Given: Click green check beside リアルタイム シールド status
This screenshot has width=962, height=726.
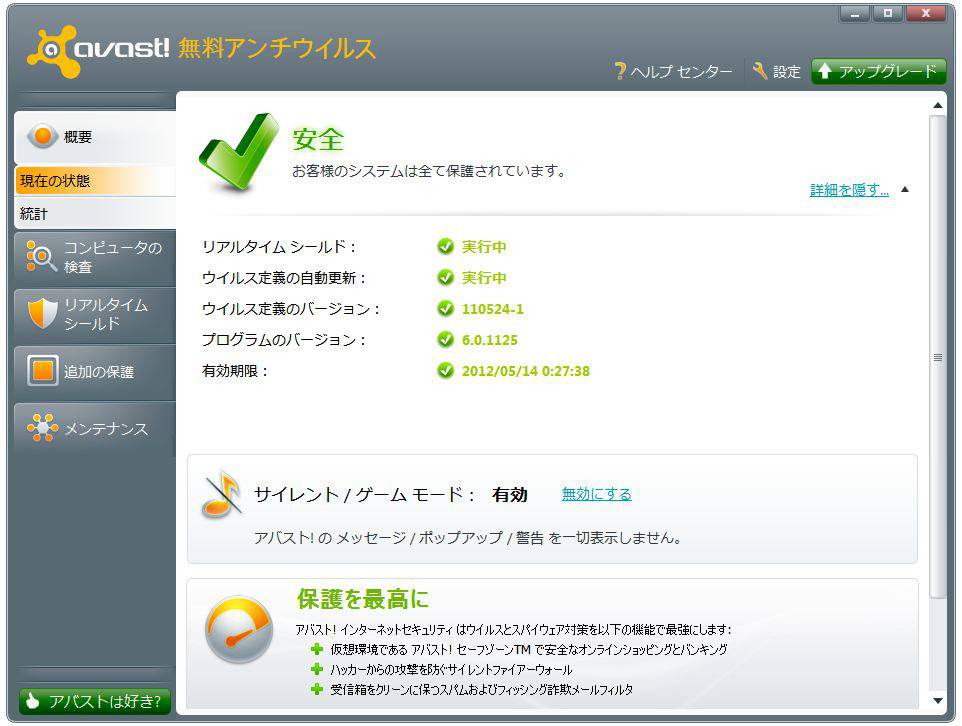Looking at the screenshot, I should [x=445, y=246].
